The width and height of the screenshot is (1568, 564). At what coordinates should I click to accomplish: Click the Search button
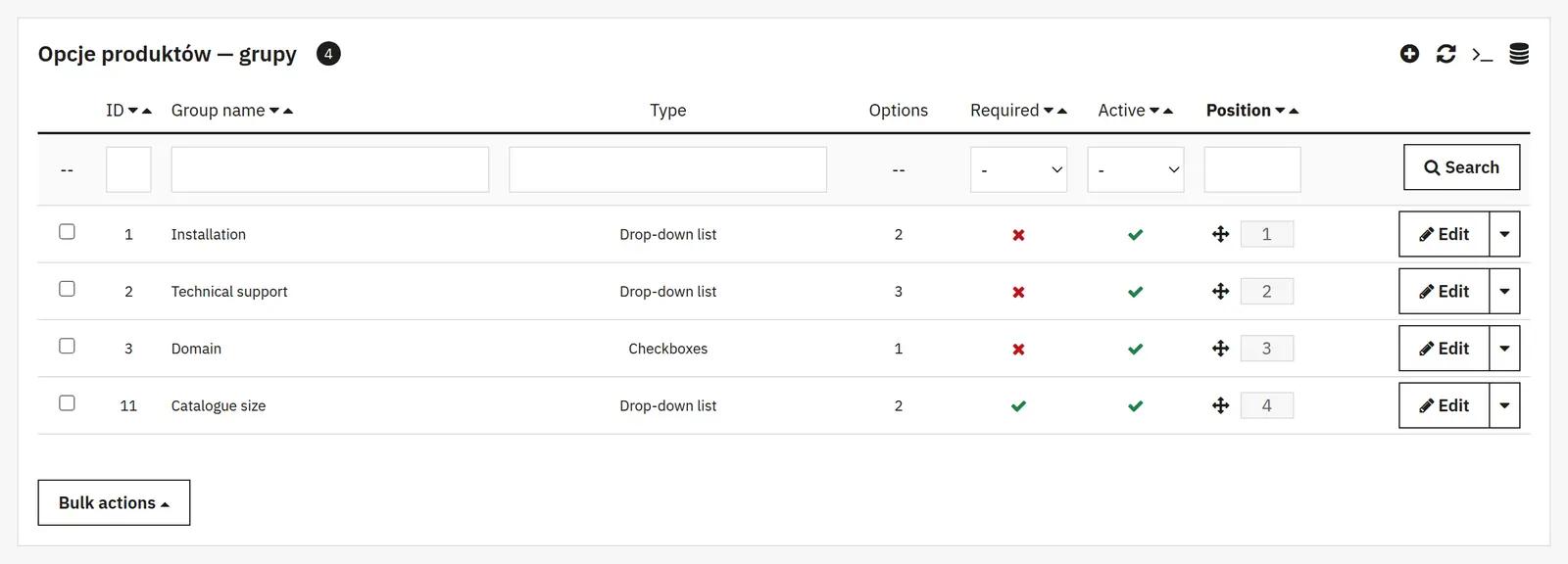(x=1461, y=167)
